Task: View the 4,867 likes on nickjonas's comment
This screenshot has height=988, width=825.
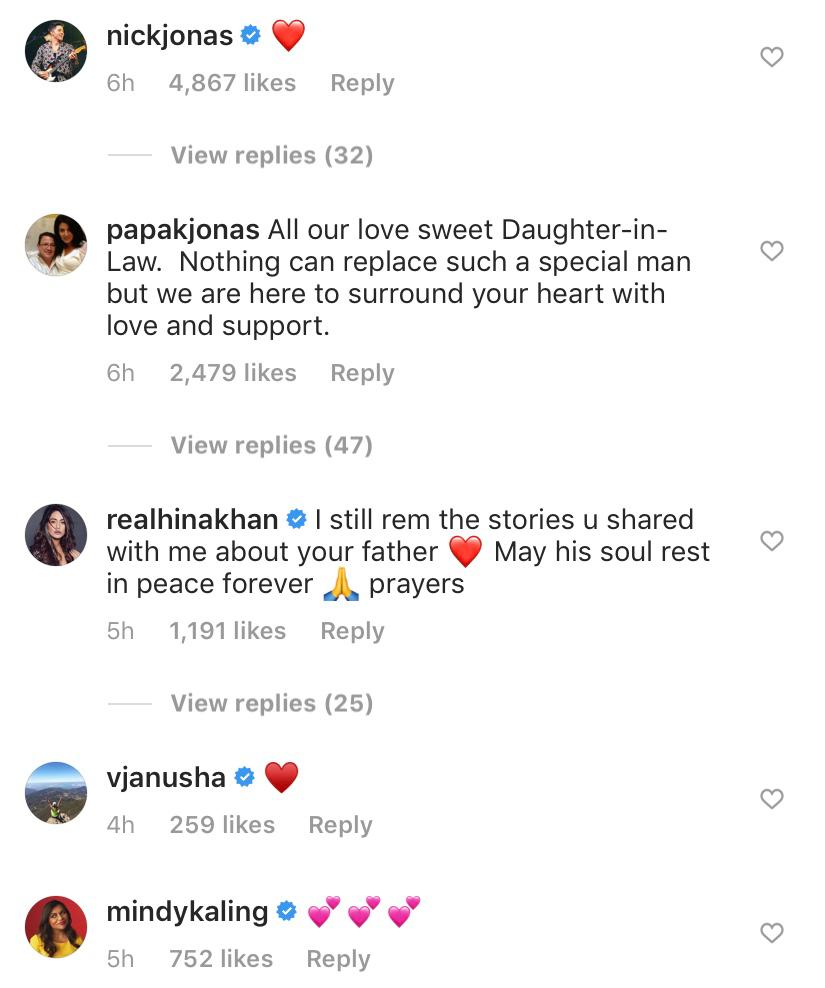Action: coord(232,83)
